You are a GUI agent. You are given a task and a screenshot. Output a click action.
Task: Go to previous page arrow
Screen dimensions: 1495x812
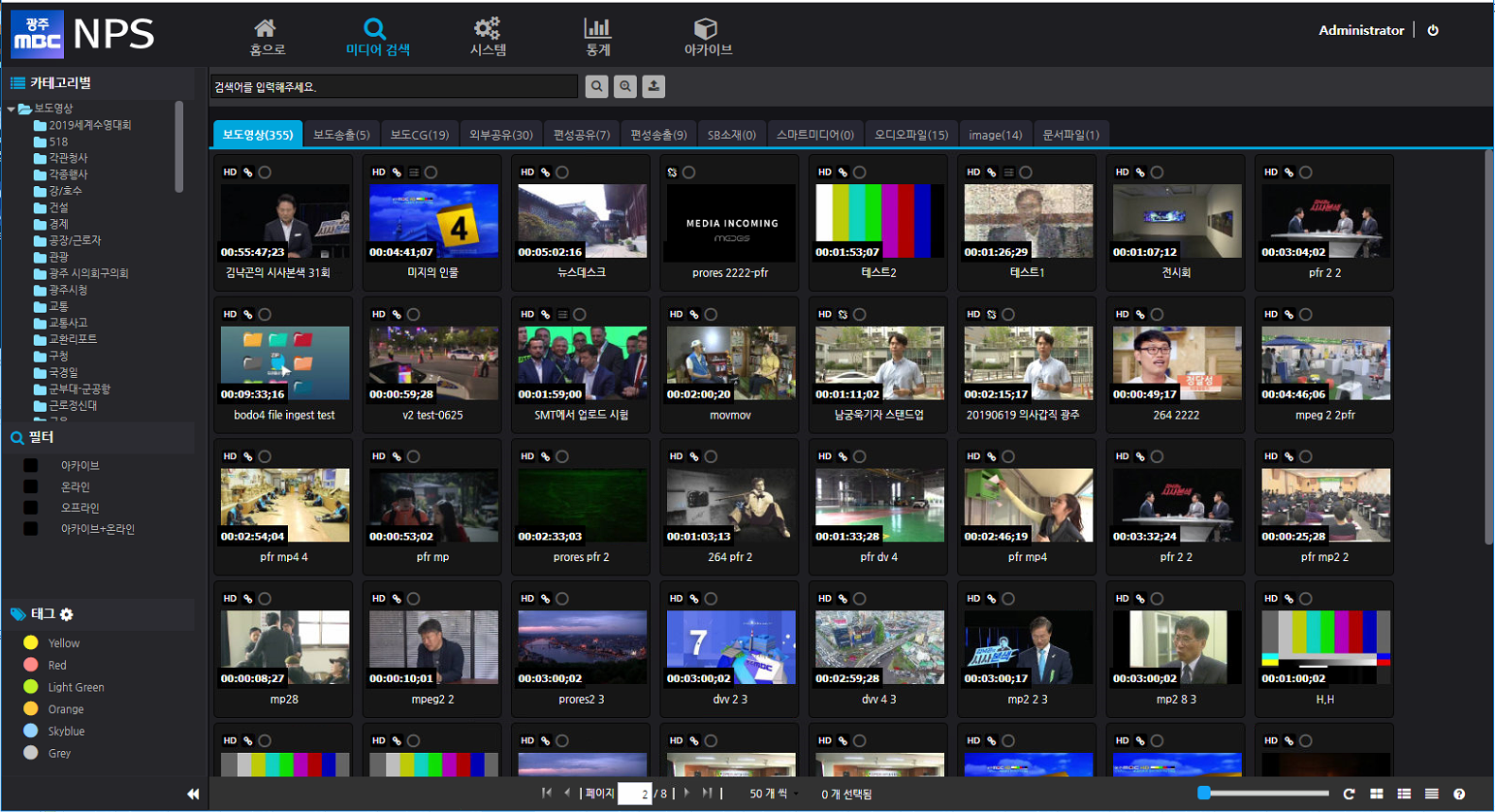[x=567, y=793]
